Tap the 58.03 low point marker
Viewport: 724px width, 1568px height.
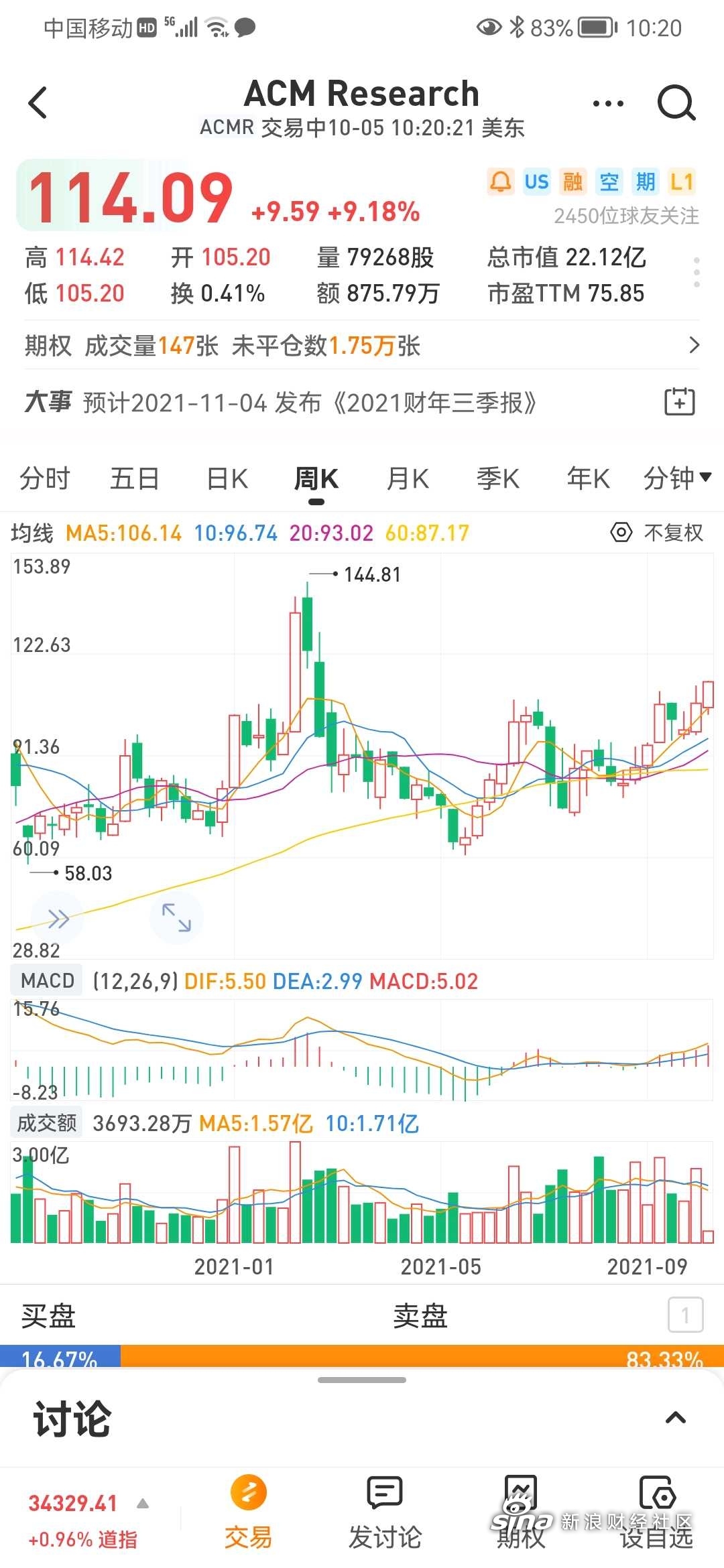(88, 873)
